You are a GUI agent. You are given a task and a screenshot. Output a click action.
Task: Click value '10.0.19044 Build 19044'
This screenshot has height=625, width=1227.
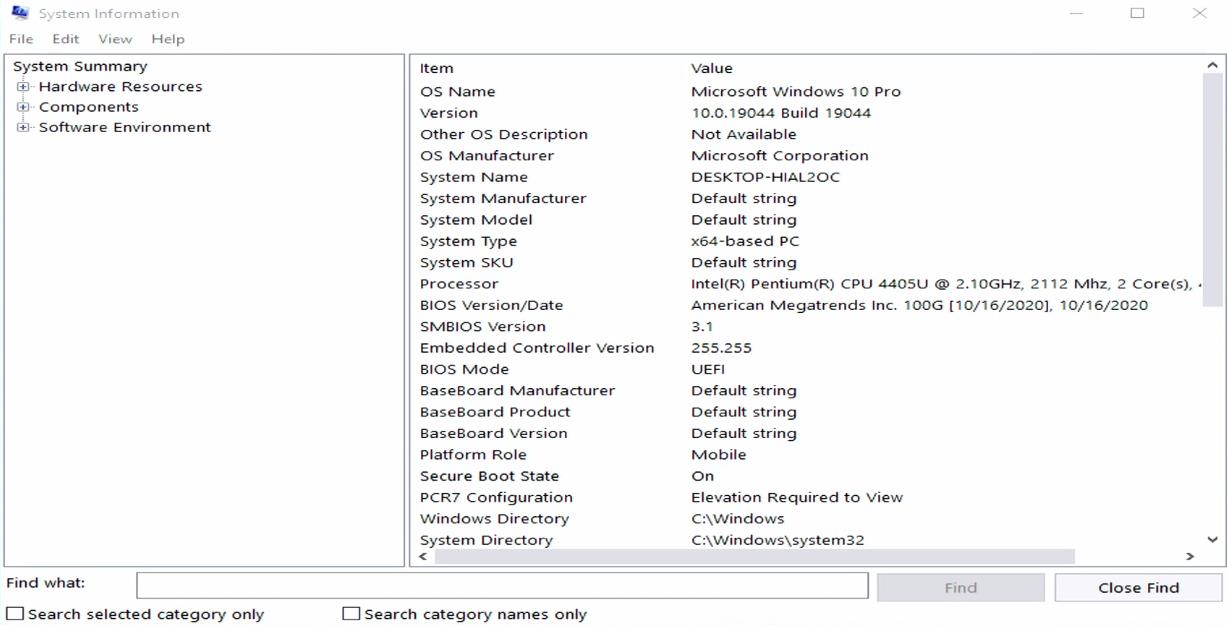click(781, 113)
